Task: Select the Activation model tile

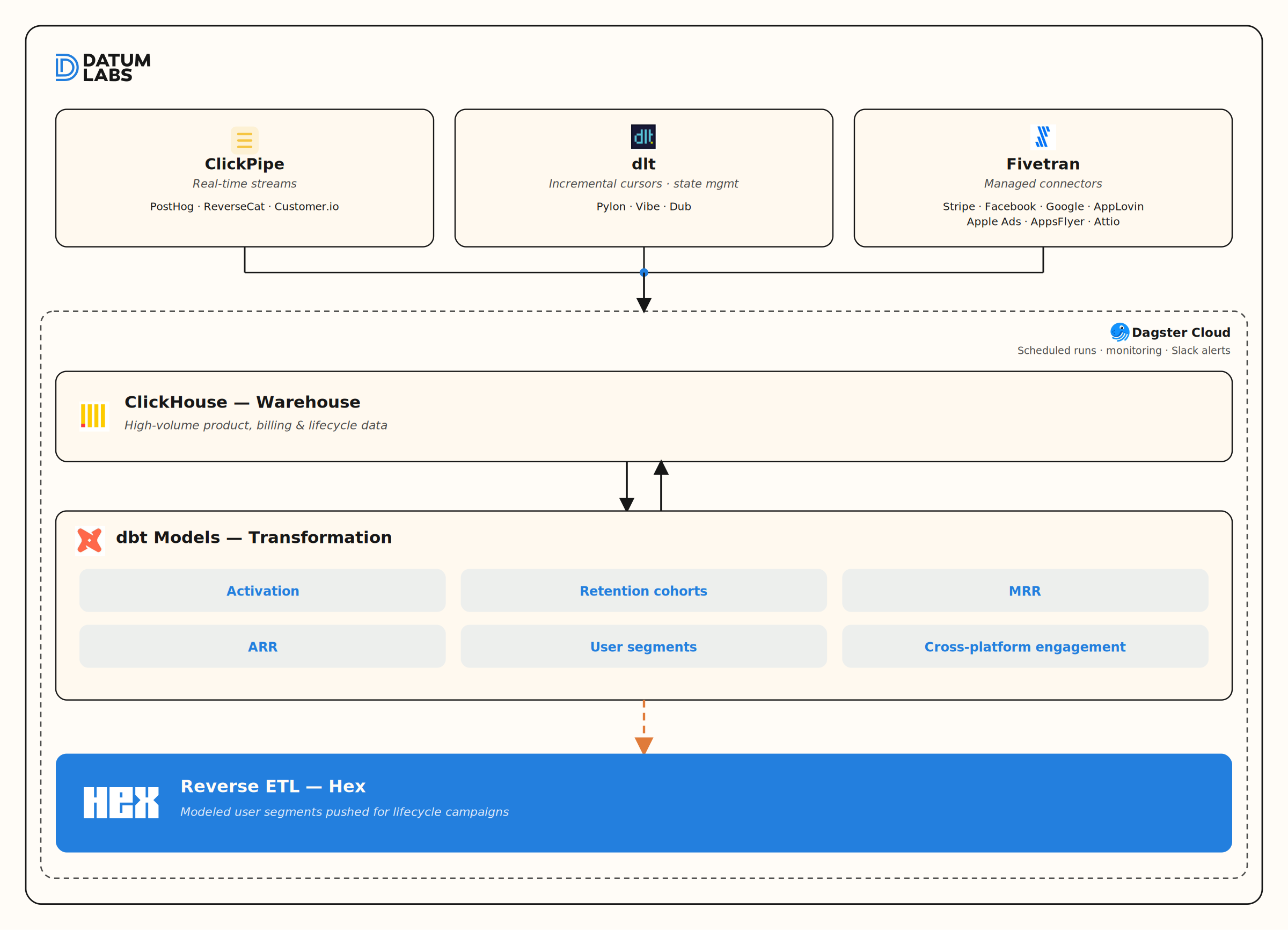Action: (x=262, y=590)
